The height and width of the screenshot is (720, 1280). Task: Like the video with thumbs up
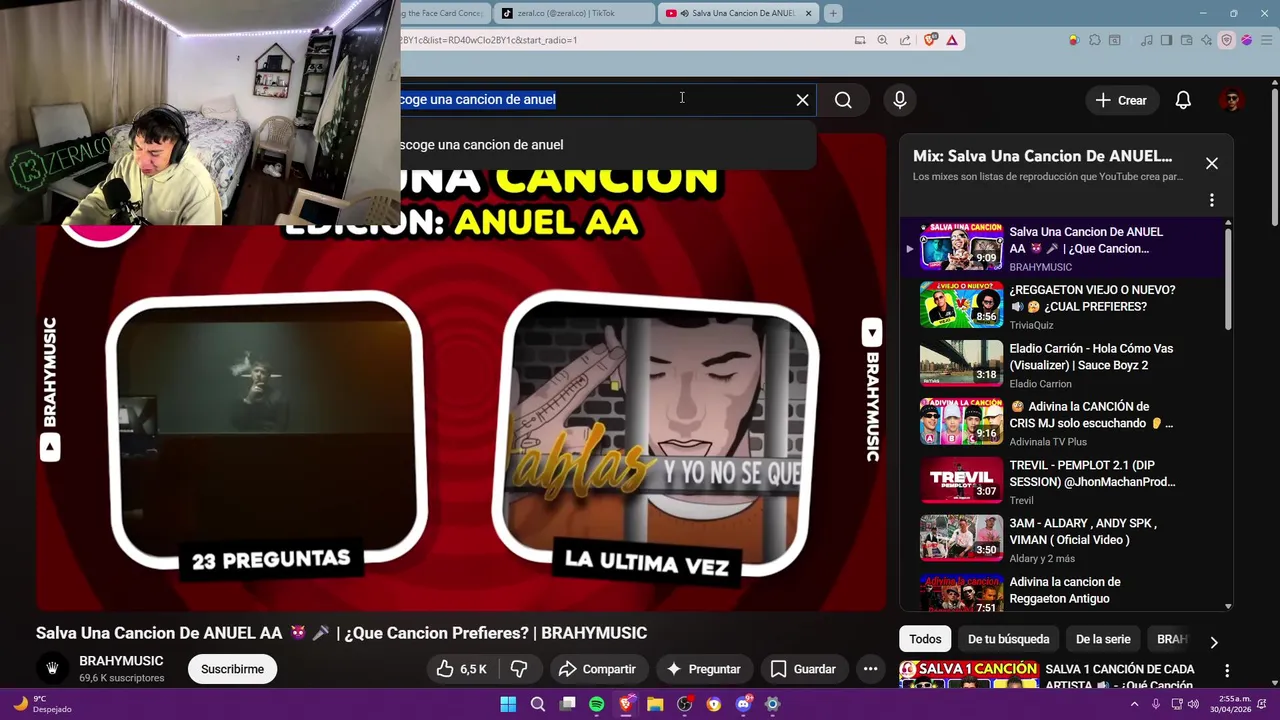(462, 669)
